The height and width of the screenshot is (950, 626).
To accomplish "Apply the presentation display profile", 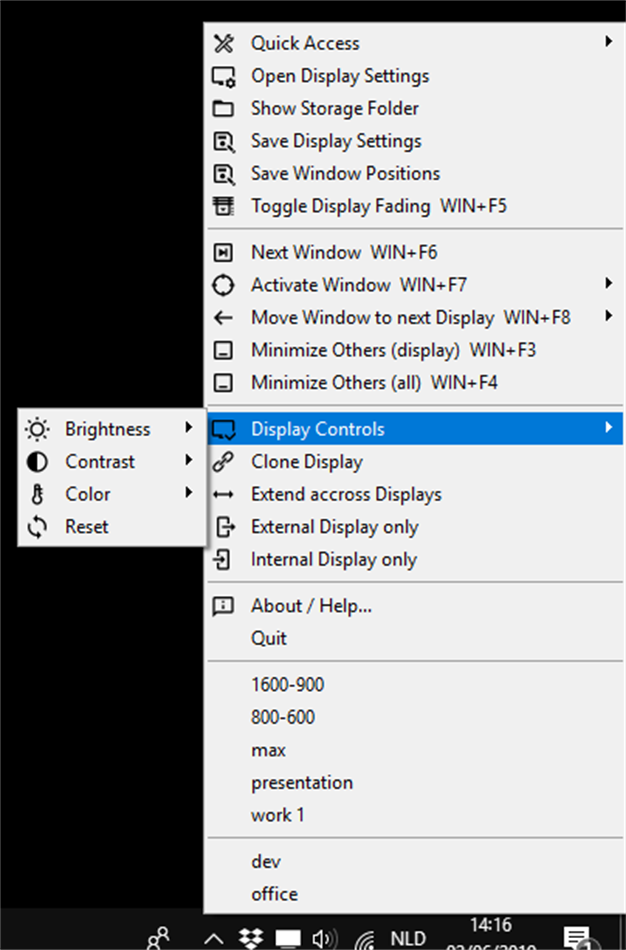I will point(415,783).
